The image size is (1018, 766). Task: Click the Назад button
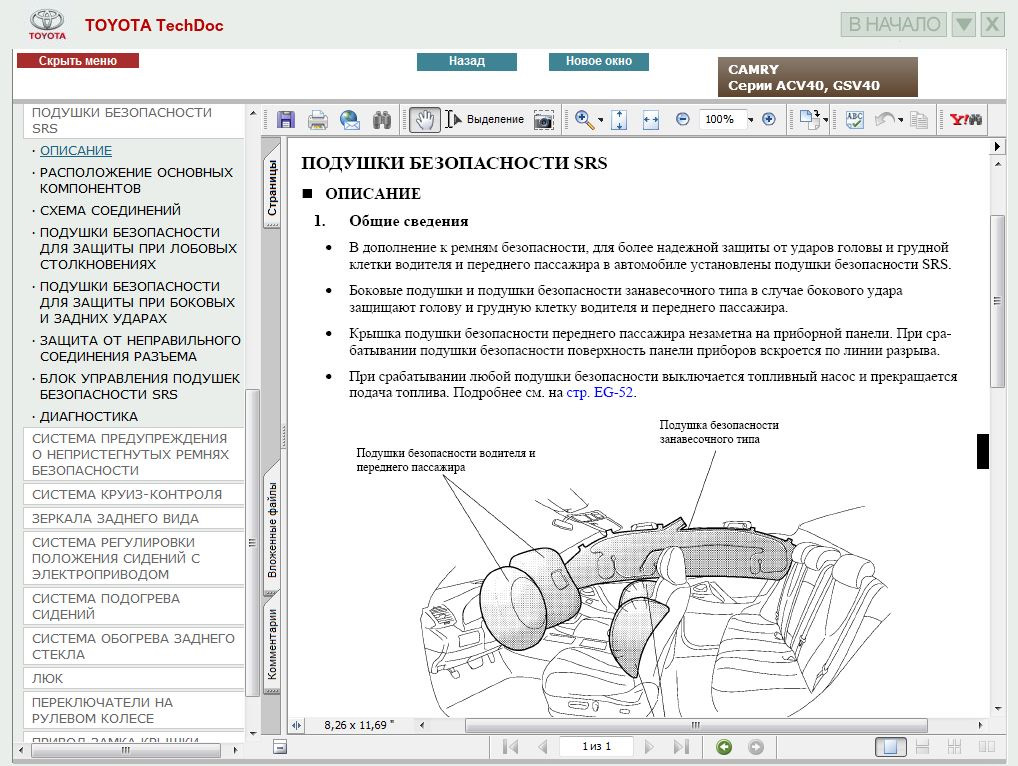point(467,61)
